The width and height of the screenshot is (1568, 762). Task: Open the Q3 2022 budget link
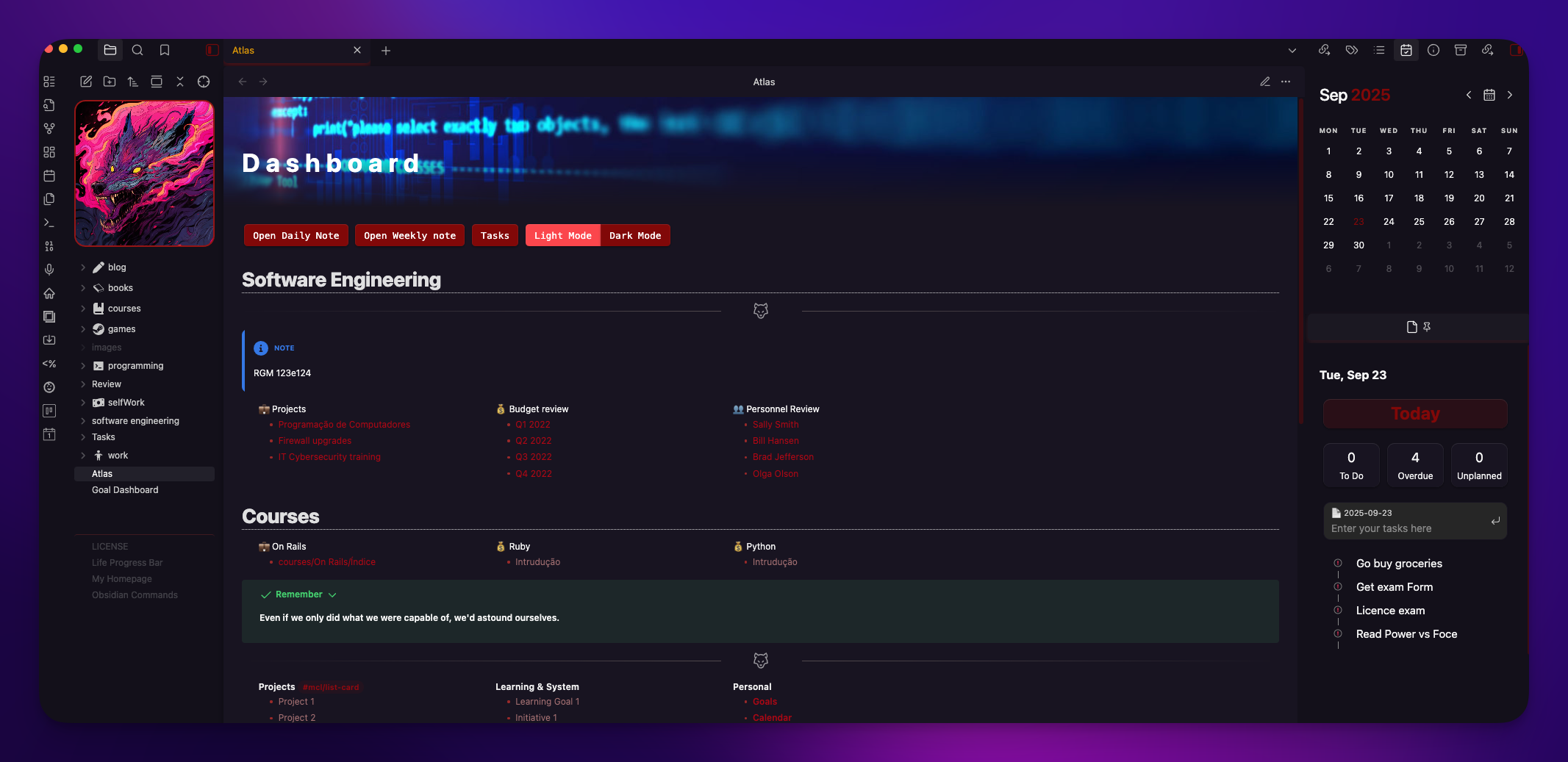(534, 457)
